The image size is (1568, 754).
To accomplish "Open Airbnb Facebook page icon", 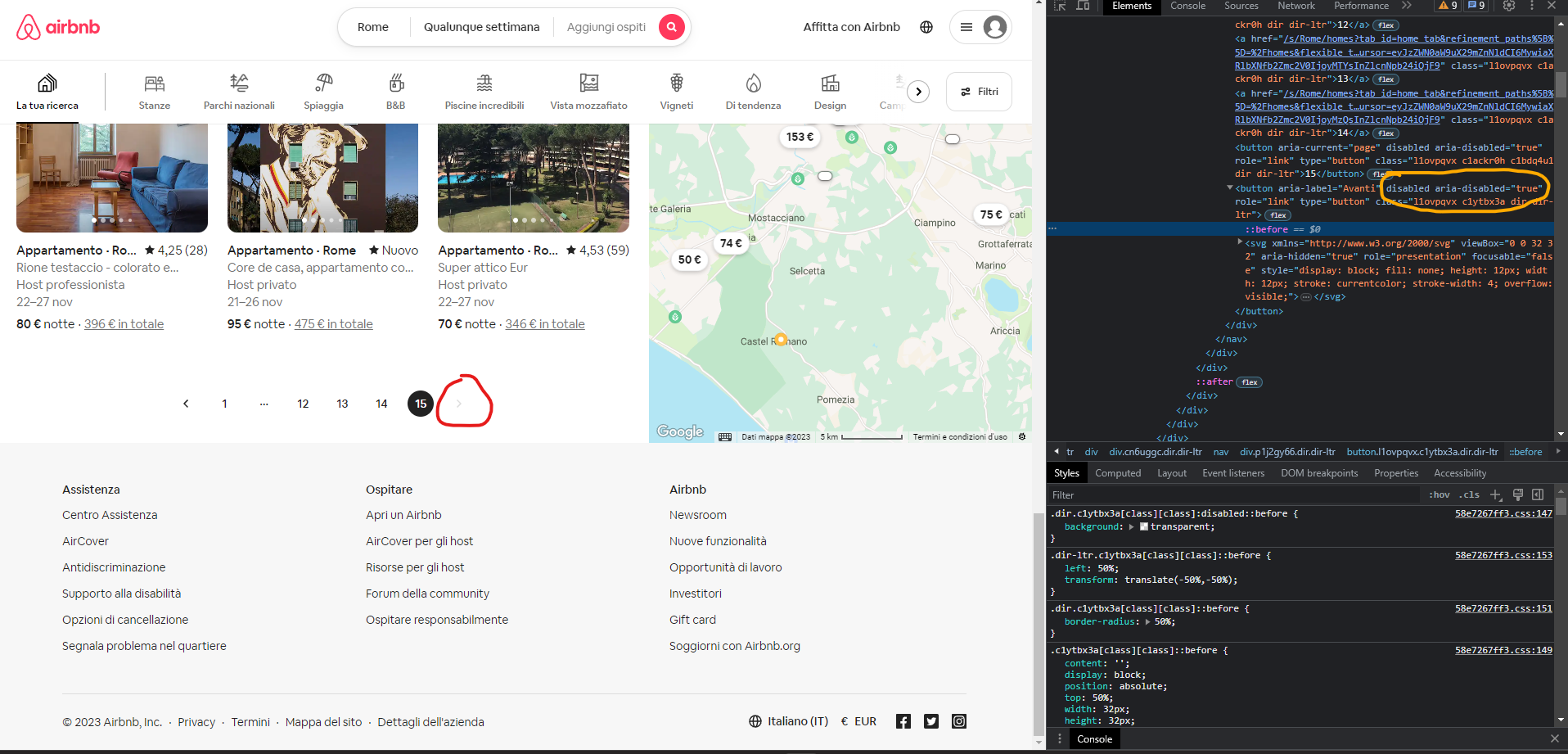I will pos(903,721).
